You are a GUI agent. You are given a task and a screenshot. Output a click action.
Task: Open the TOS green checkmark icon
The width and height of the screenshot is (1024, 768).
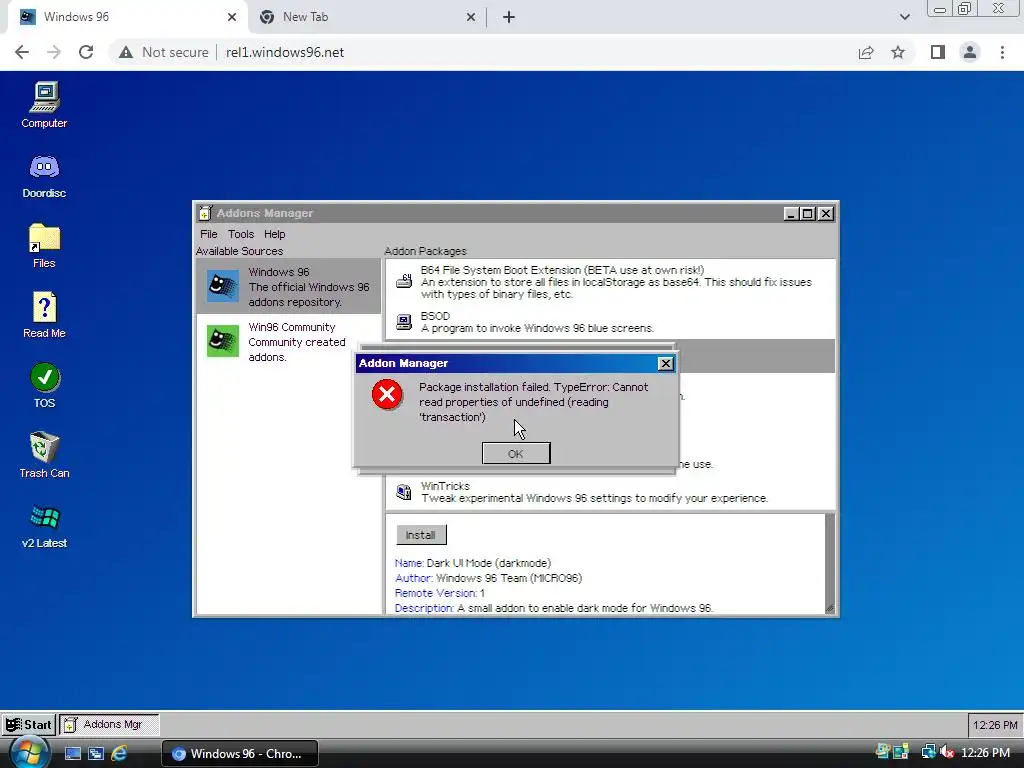[x=44, y=385]
